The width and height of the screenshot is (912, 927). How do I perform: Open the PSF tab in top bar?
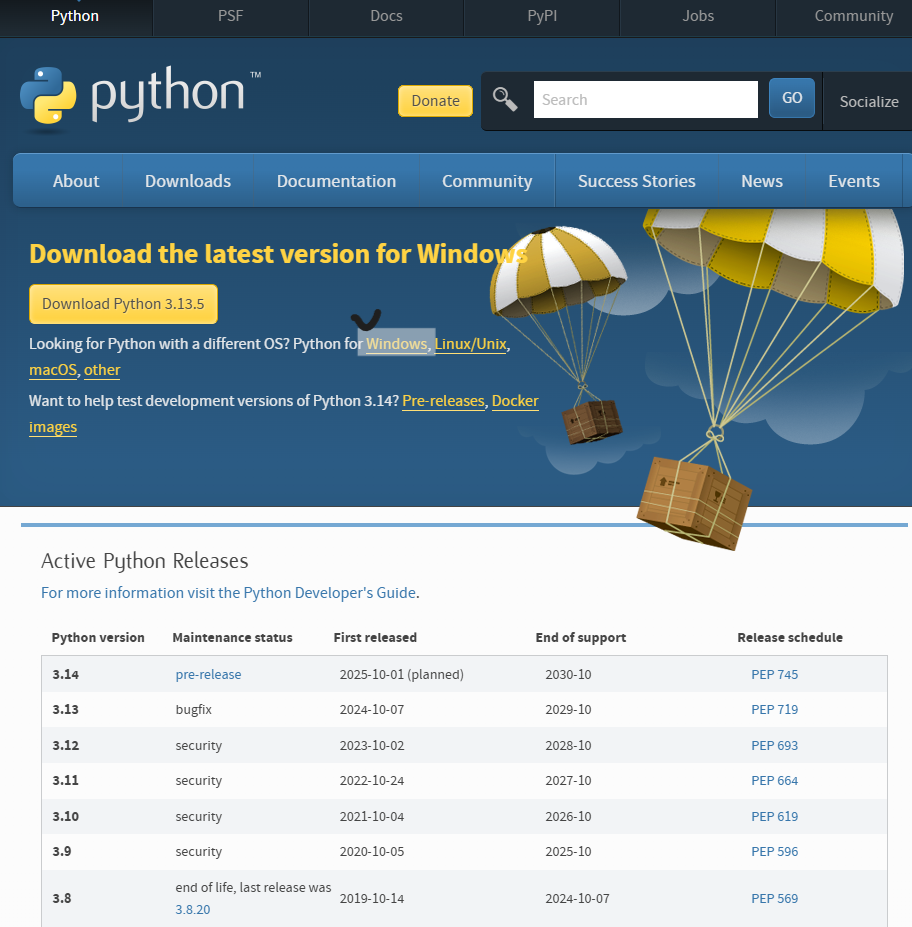(231, 16)
